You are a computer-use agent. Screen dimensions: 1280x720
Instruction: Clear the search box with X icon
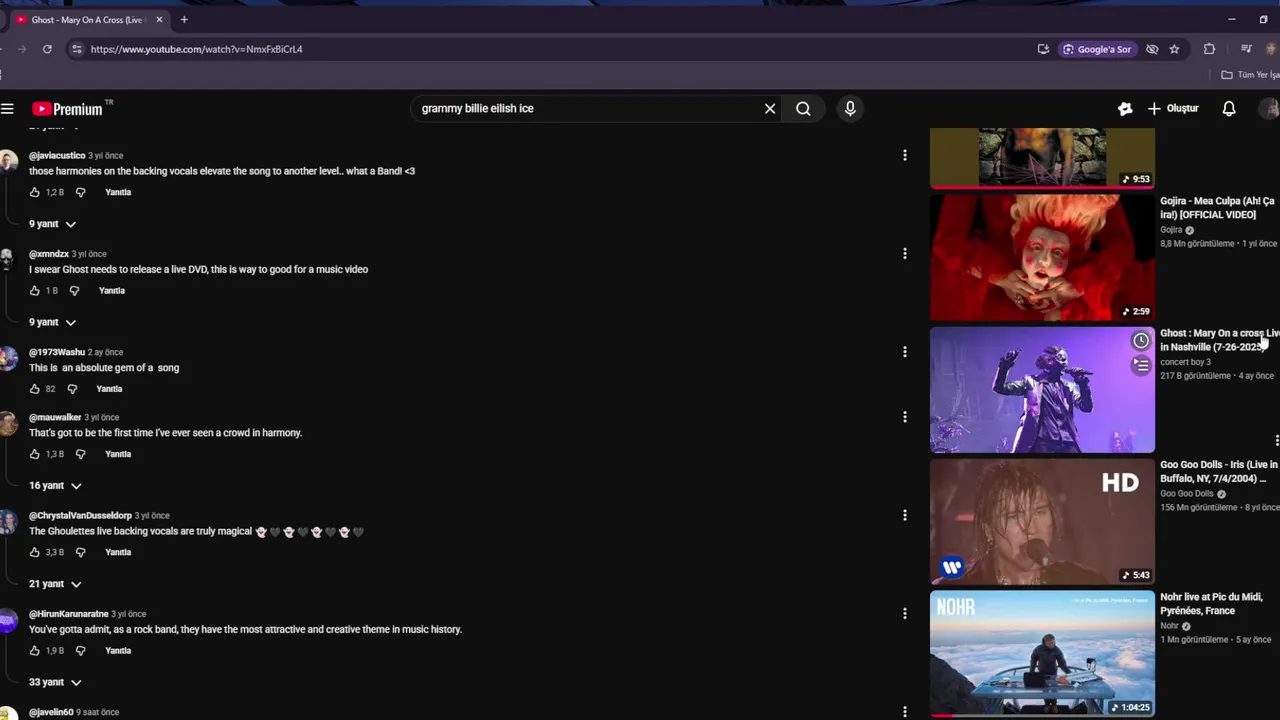click(770, 109)
